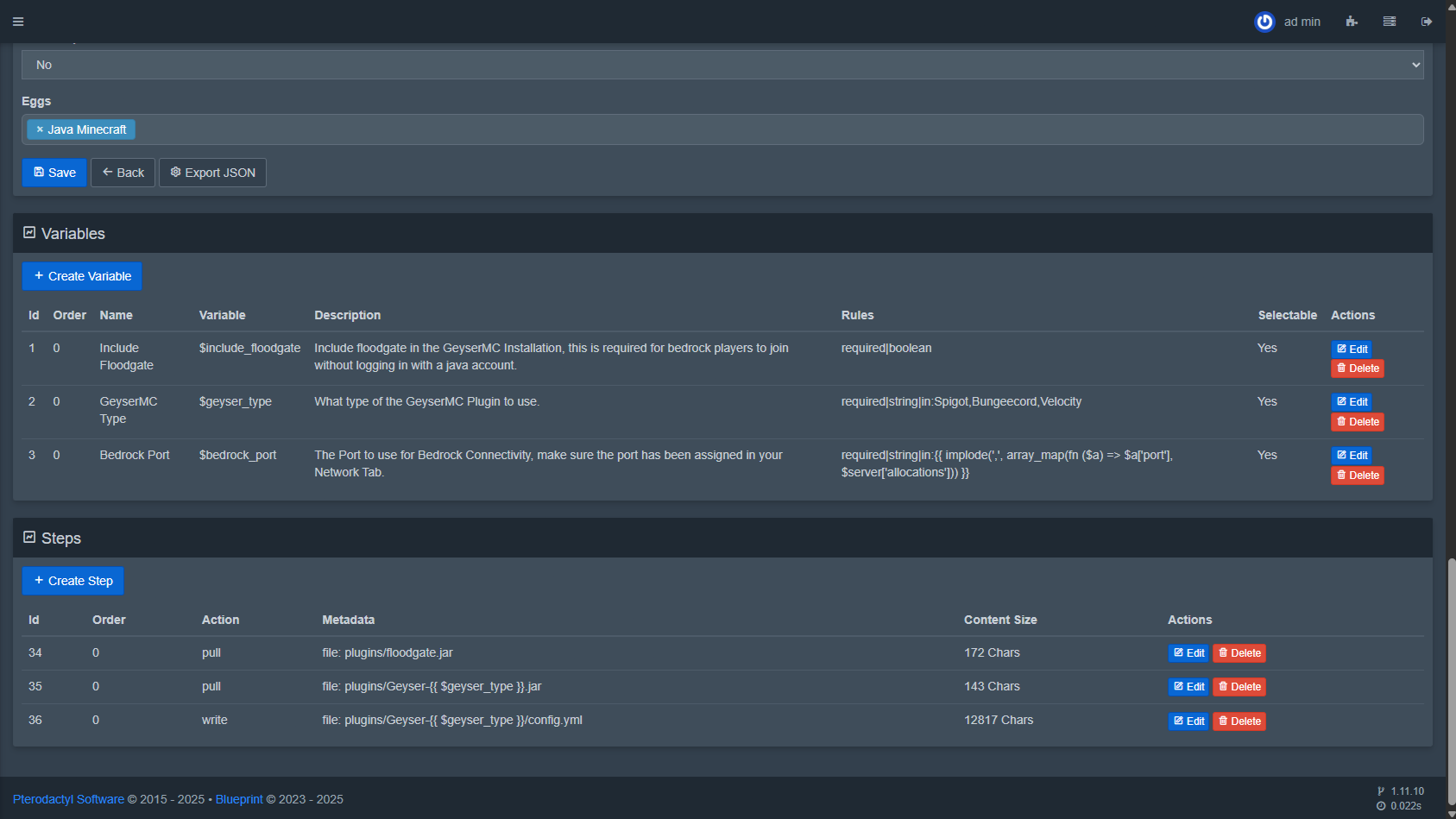Click the server list icon in header
The width and height of the screenshot is (1456, 819).
1390,22
